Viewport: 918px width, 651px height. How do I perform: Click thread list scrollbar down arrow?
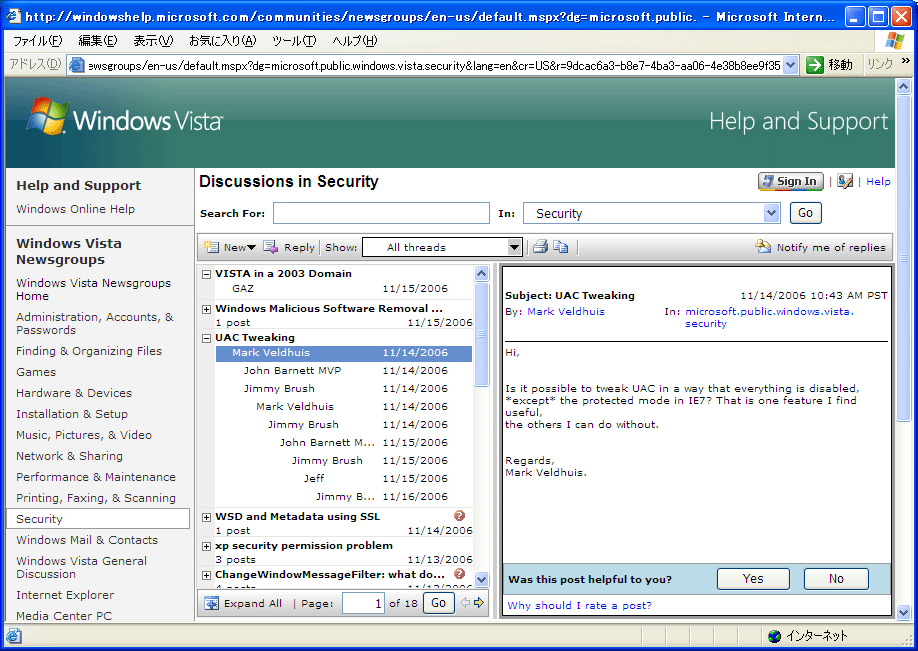point(481,580)
